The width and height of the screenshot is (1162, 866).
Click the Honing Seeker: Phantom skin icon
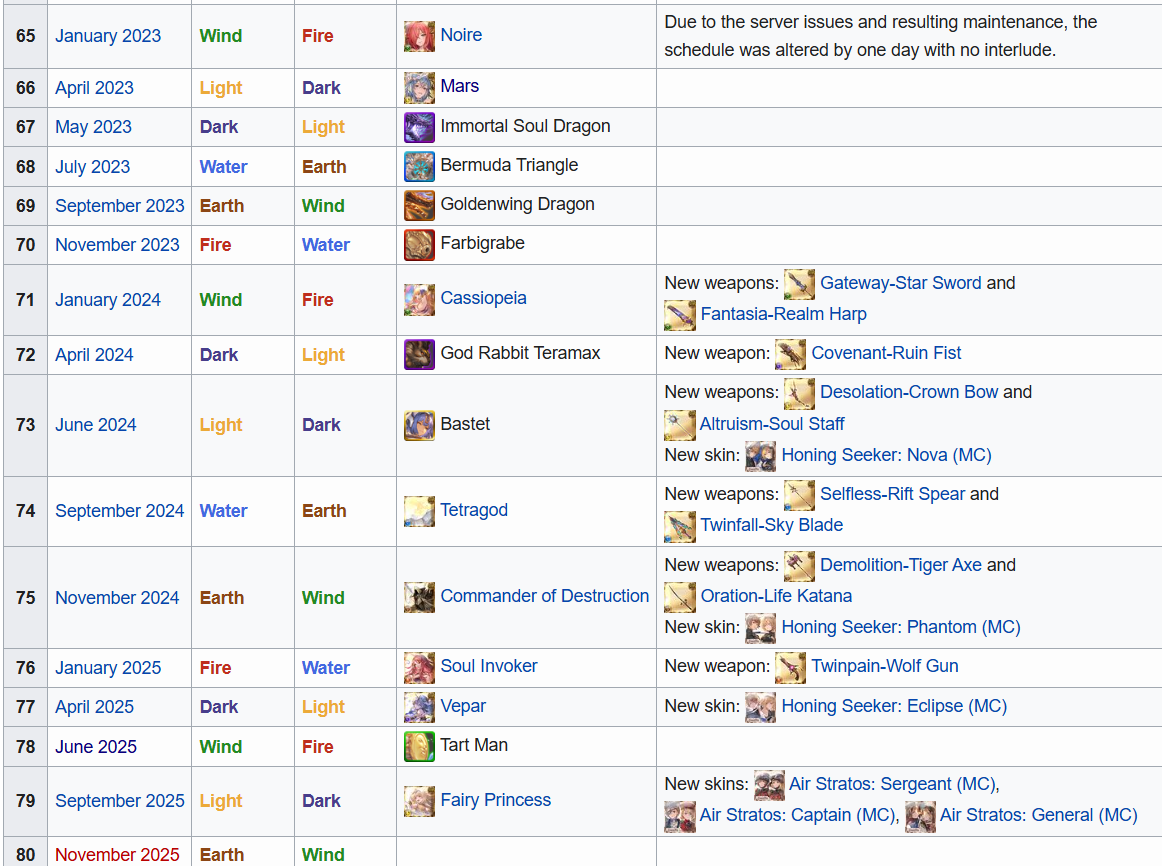click(x=760, y=629)
